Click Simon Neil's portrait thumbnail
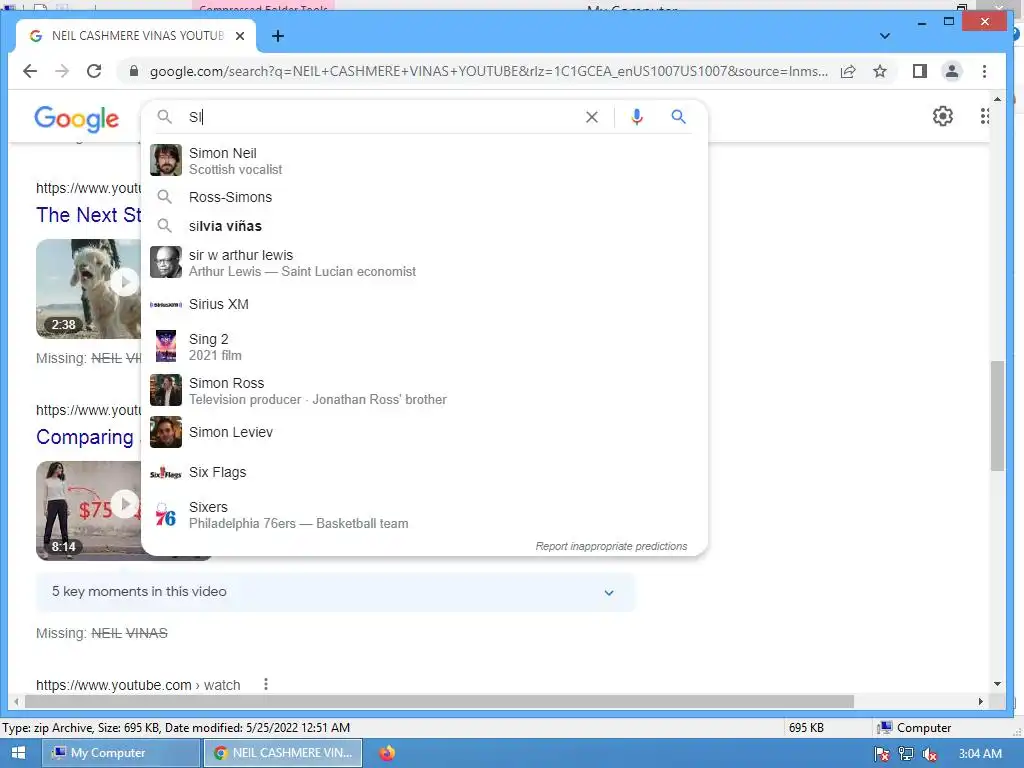Viewport: 1024px width, 768px height. 166,161
